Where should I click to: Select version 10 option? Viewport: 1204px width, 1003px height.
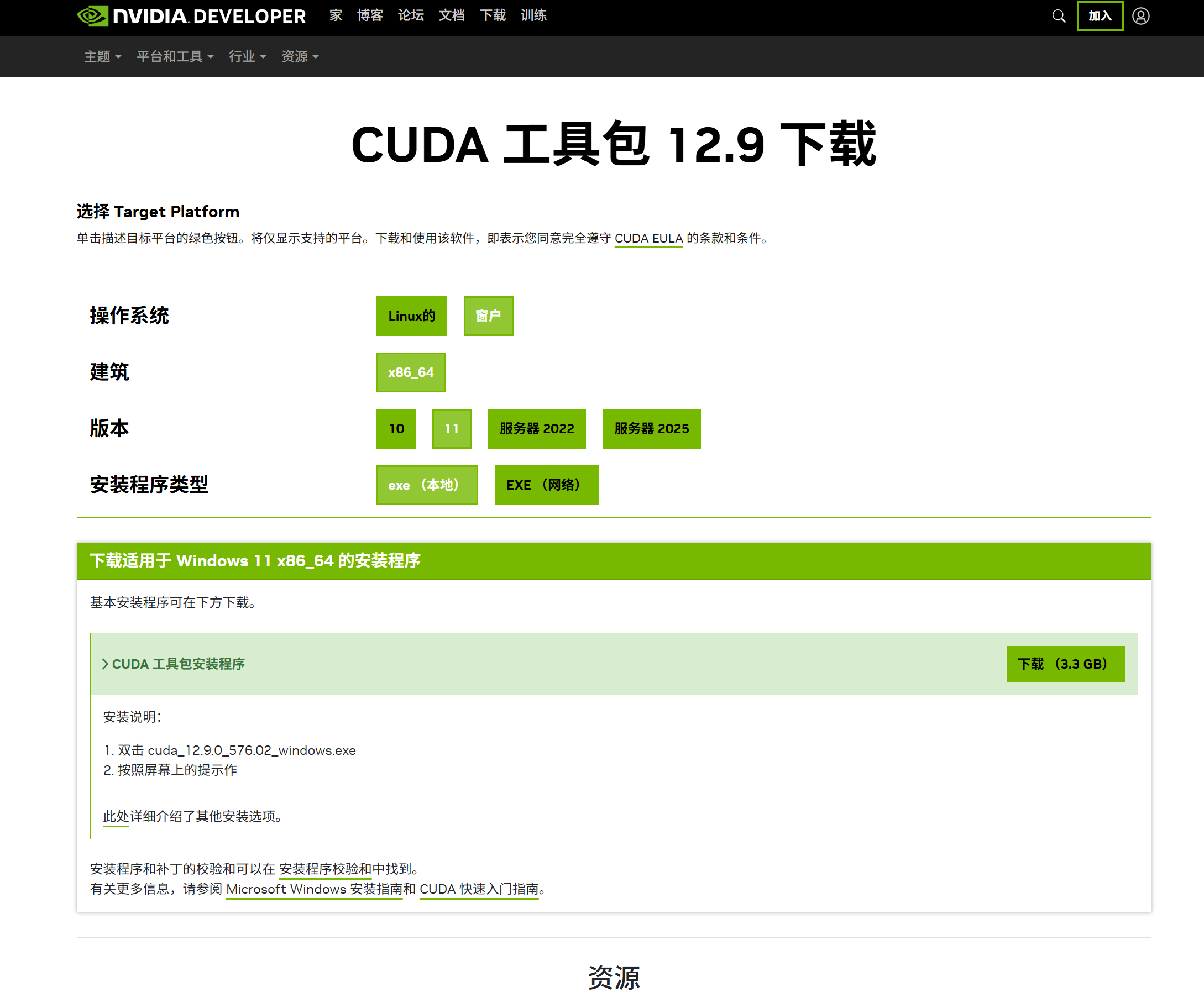tap(396, 429)
